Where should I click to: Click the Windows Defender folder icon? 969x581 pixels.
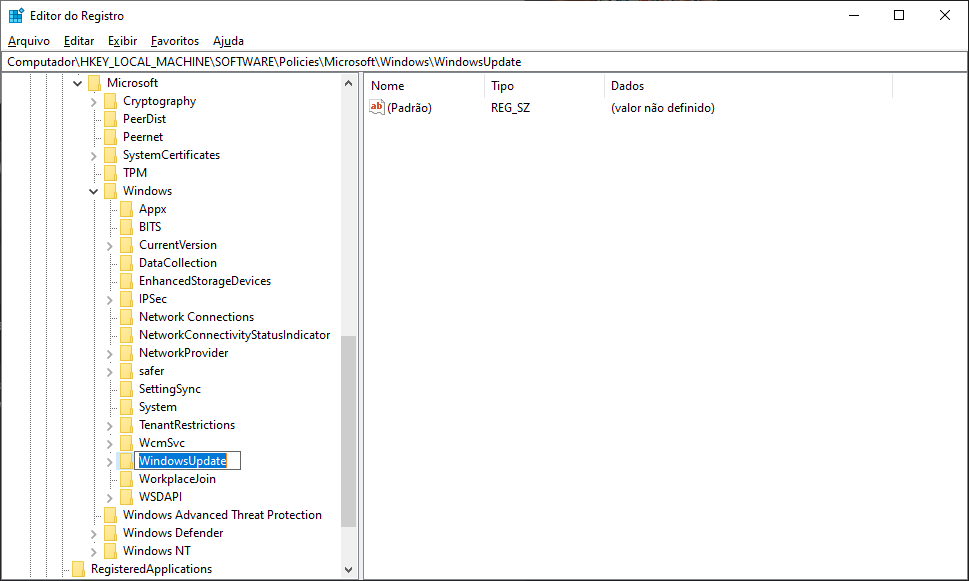coord(110,533)
